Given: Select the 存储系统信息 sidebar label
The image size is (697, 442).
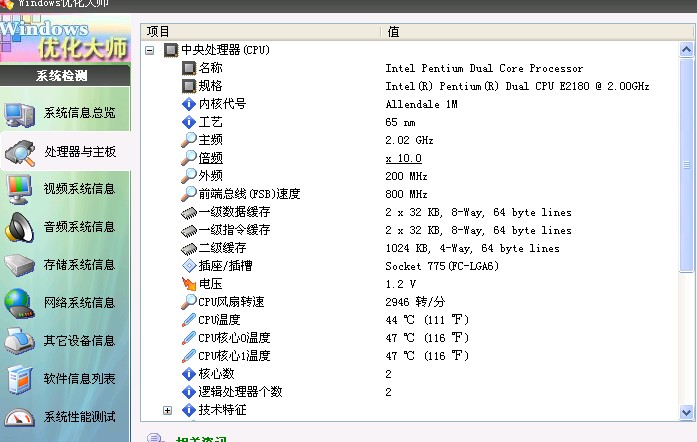Looking at the screenshot, I should point(80,265).
